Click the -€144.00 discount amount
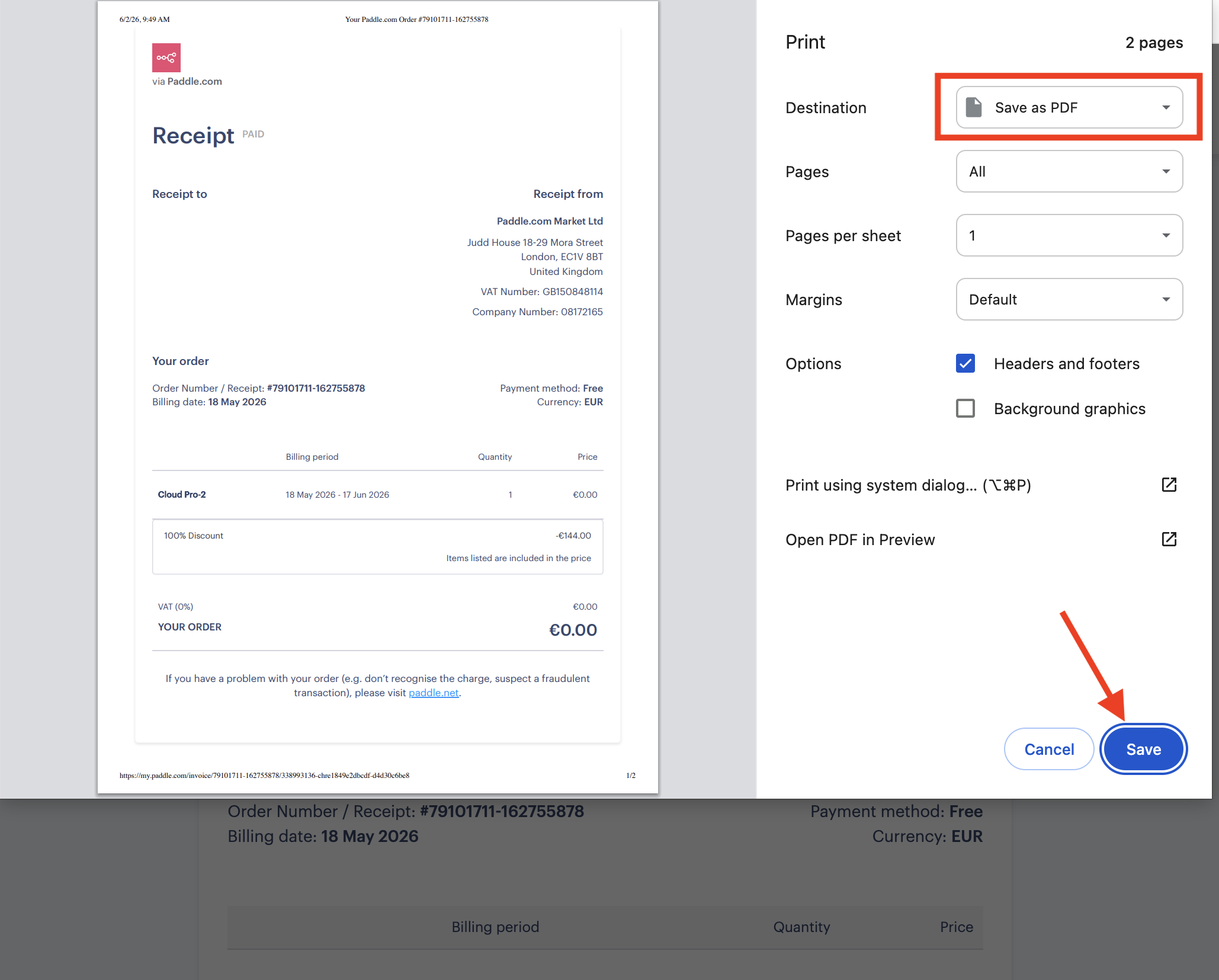The width and height of the screenshot is (1219, 980). [573, 536]
